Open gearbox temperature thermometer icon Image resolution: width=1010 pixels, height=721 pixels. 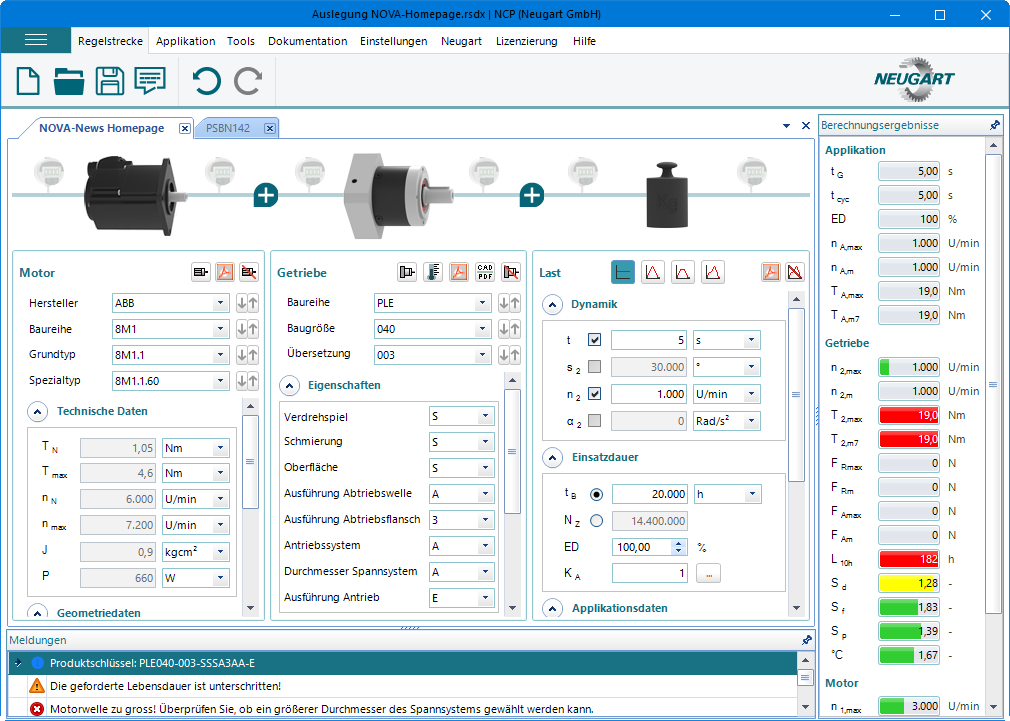[433, 273]
